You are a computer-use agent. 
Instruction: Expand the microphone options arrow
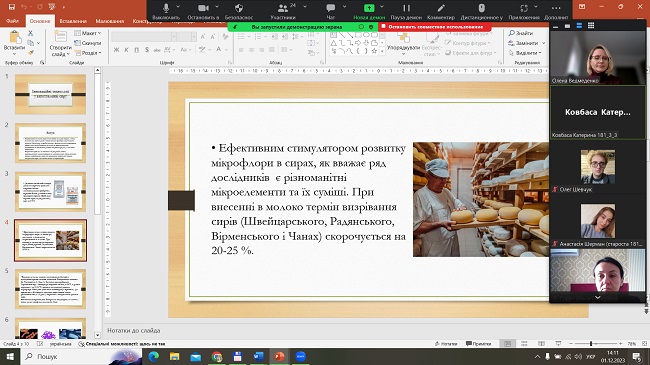tap(178, 7)
